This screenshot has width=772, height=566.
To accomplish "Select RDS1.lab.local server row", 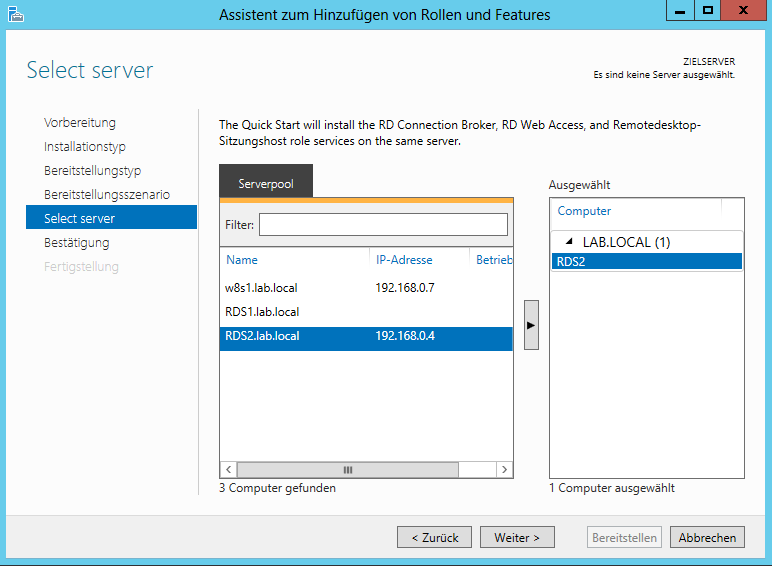I will (x=262, y=312).
